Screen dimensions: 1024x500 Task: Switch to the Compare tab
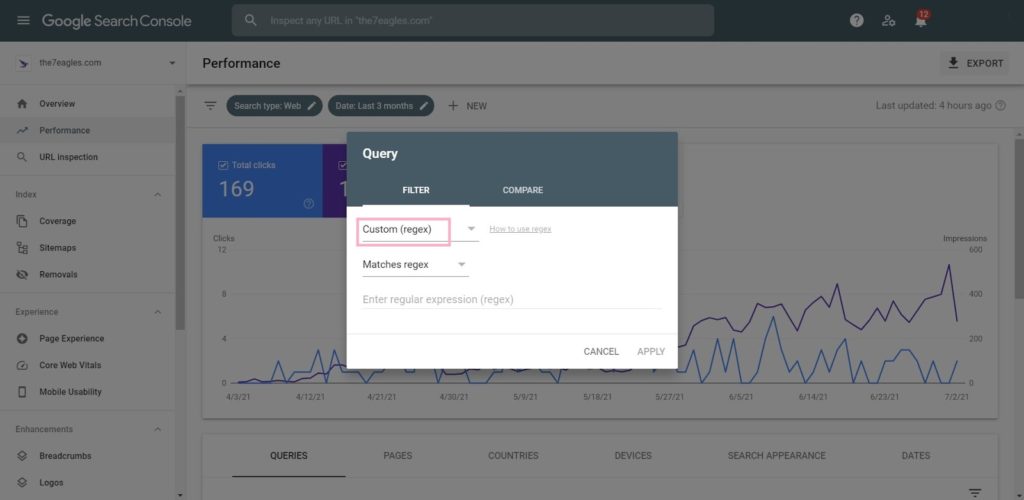[522, 190]
